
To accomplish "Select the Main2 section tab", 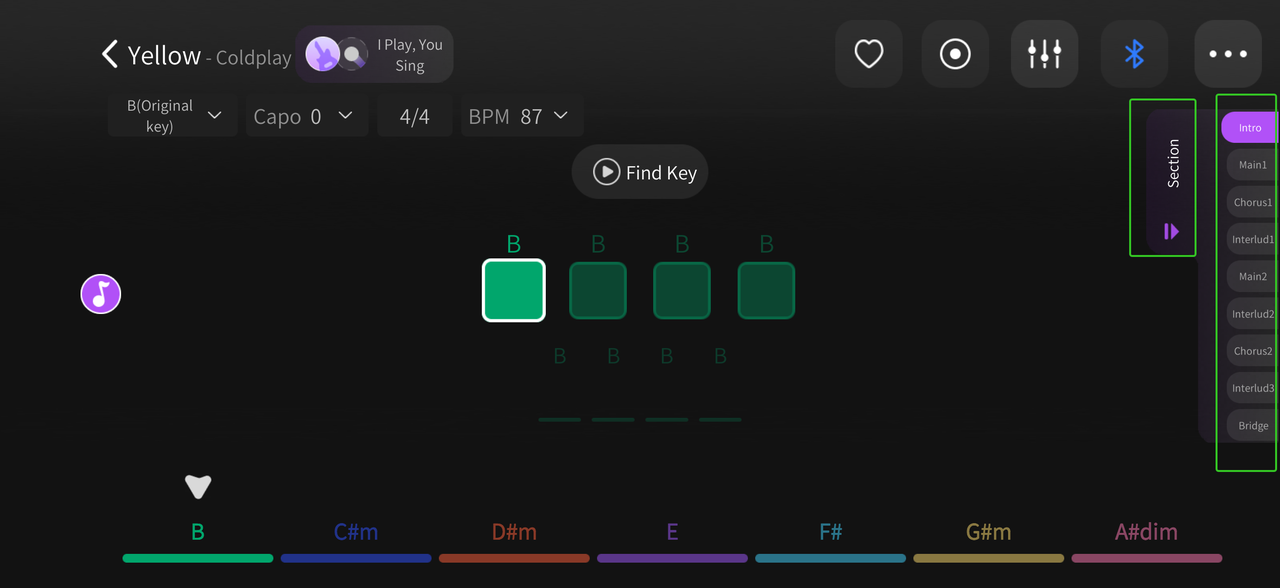I will [x=1252, y=276].
